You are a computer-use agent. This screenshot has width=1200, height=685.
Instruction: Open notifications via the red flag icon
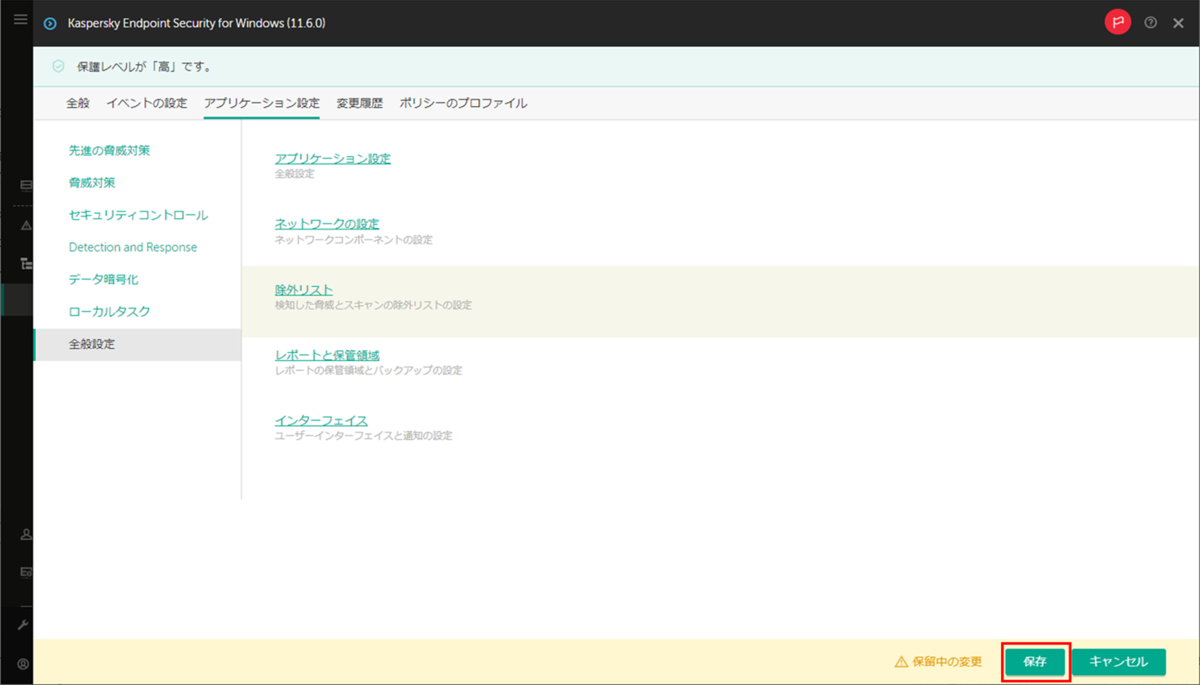click(x=1117, y=22)
